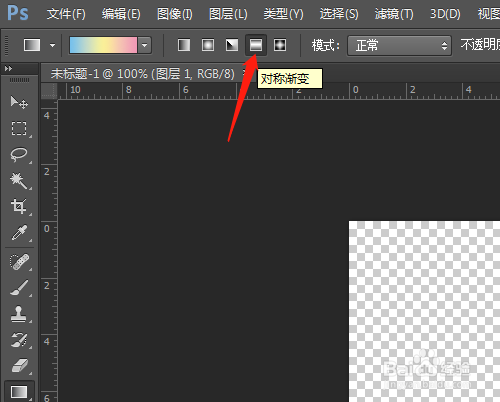Choose the Radial Gradient style
This screenshot has height=402, width=500.
208,45
